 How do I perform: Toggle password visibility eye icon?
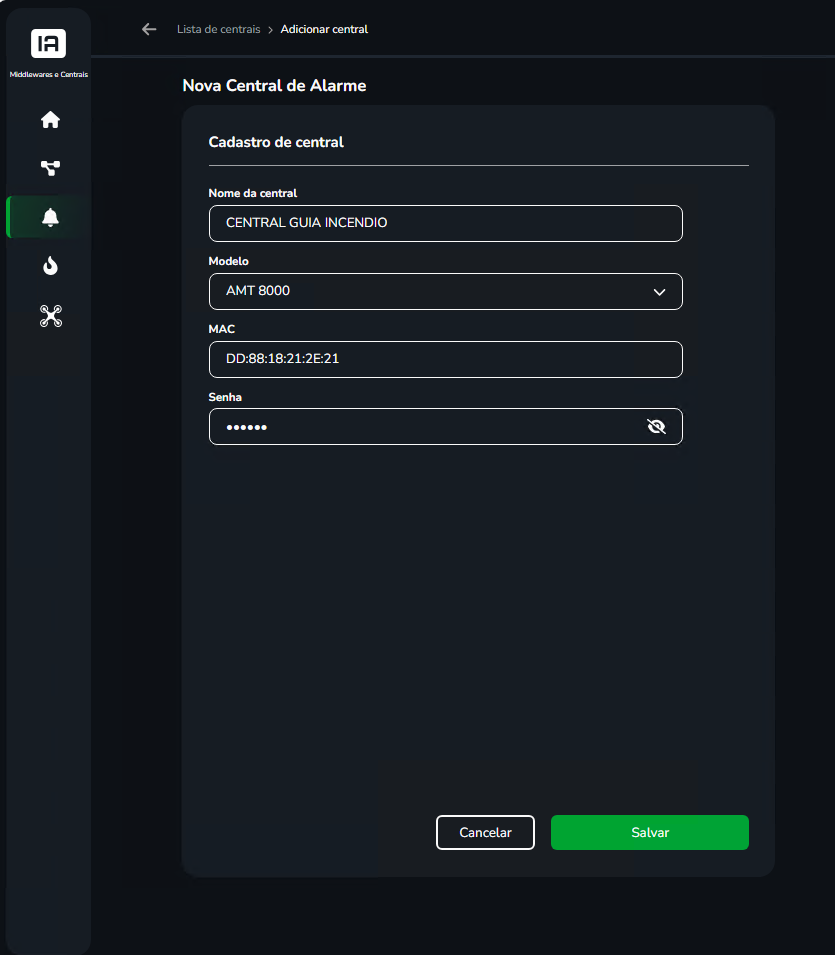pos(657,426)
